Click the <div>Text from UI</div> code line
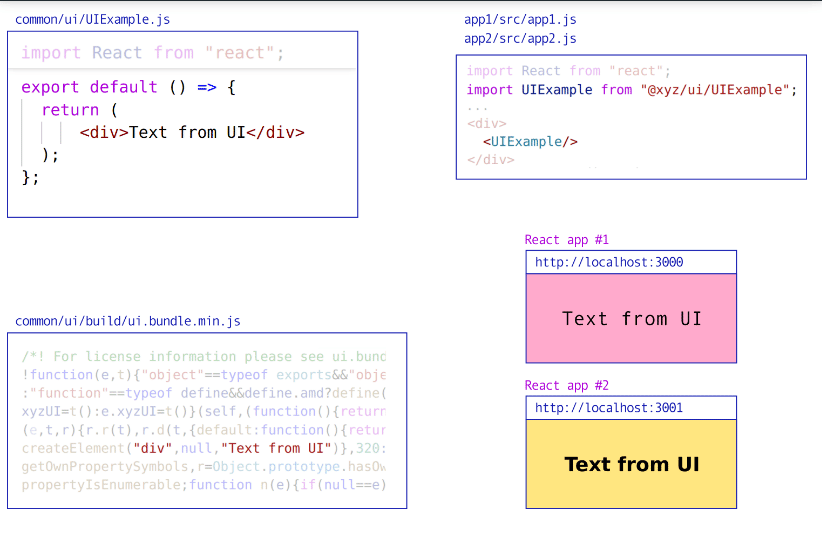This screenshot has height=538, width=822. 192,132
